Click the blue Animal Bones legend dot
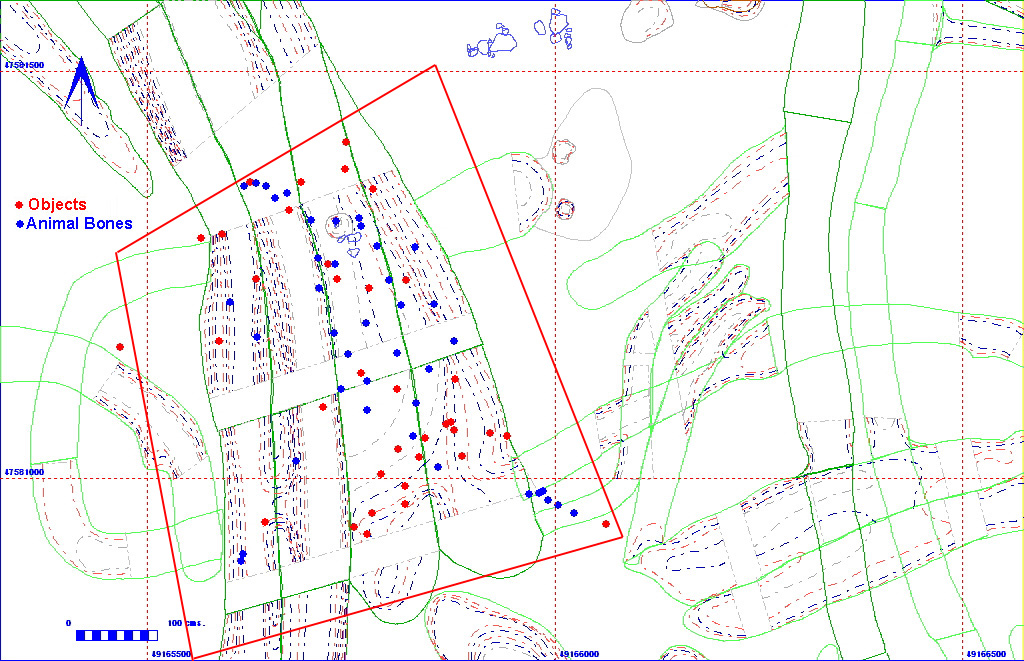1024x661 pixels. click(19, 223)
